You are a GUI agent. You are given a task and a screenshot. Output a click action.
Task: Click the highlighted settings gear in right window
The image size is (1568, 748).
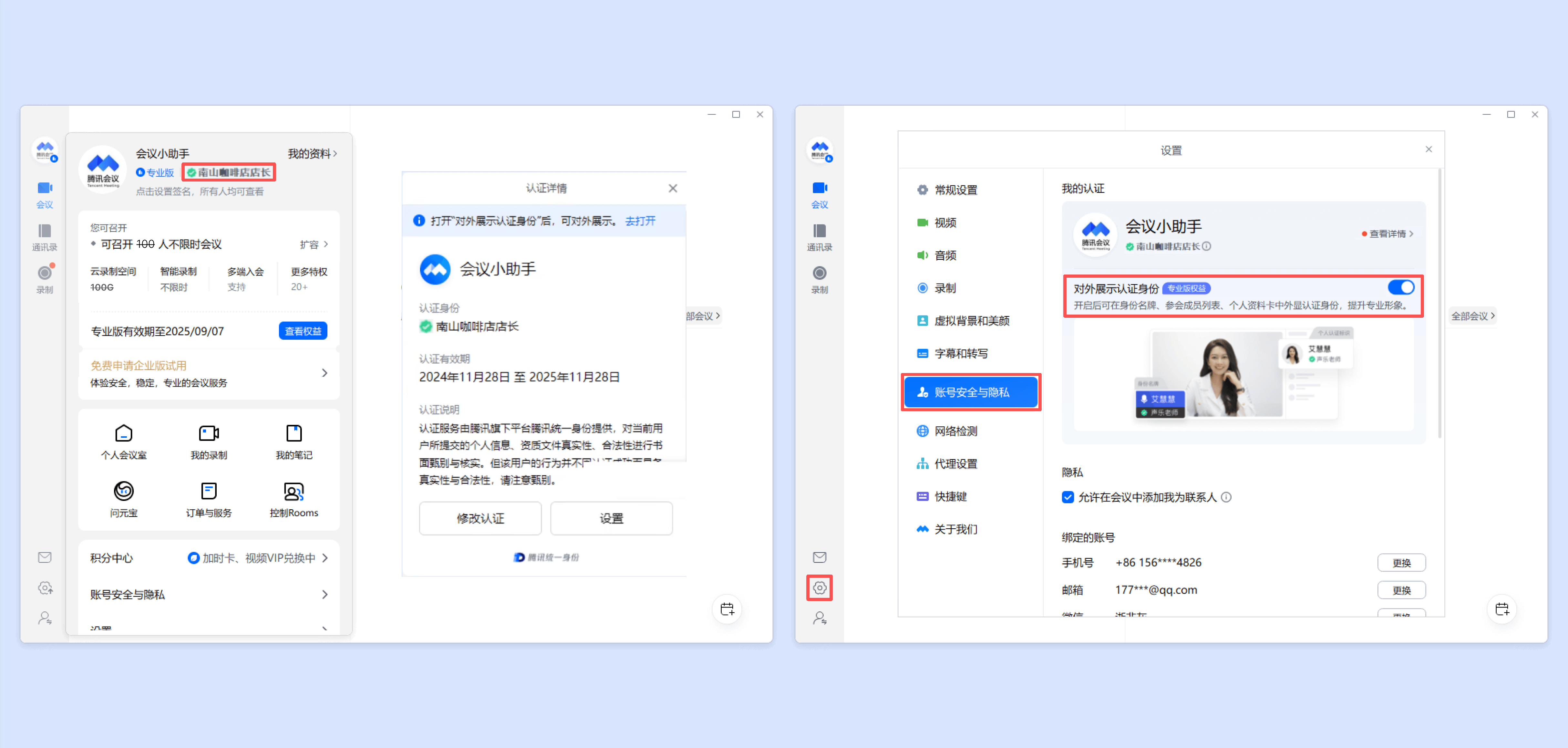coord(820,588)
